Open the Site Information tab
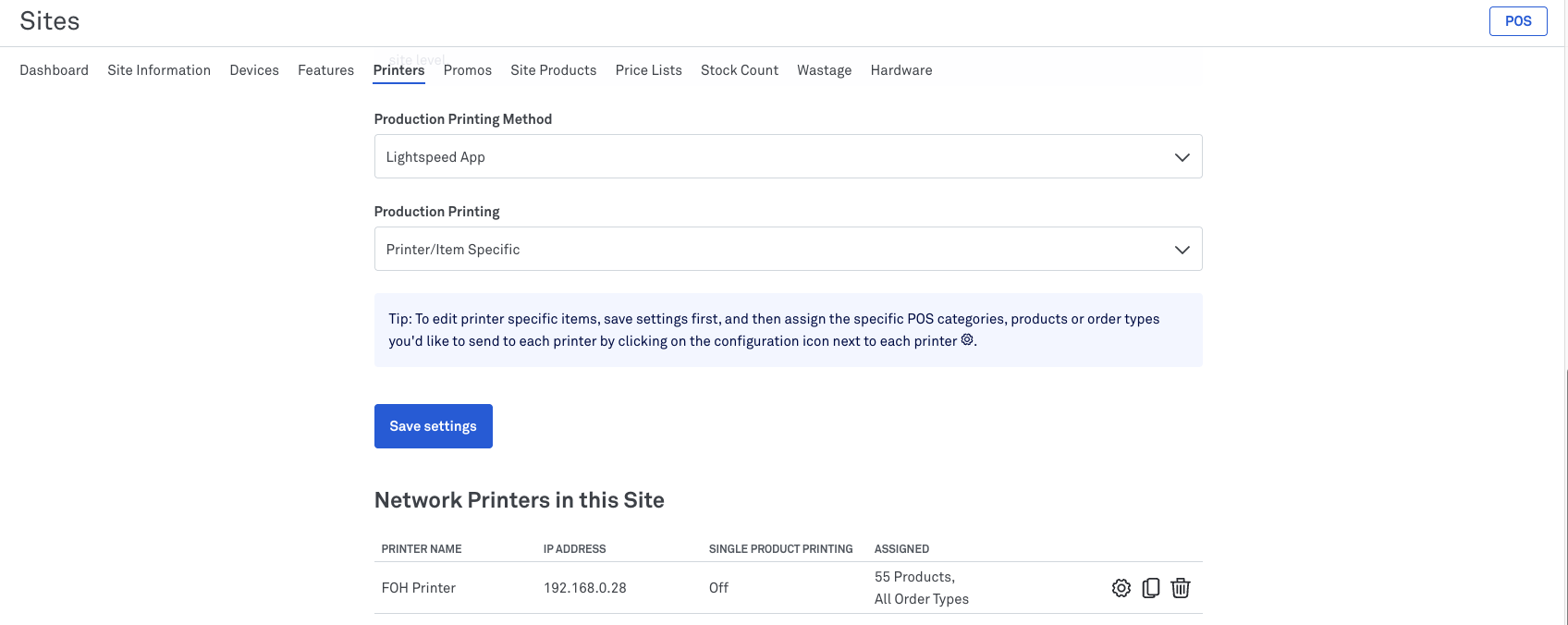This screenshot has width=1568, height=625. (159, 70)
